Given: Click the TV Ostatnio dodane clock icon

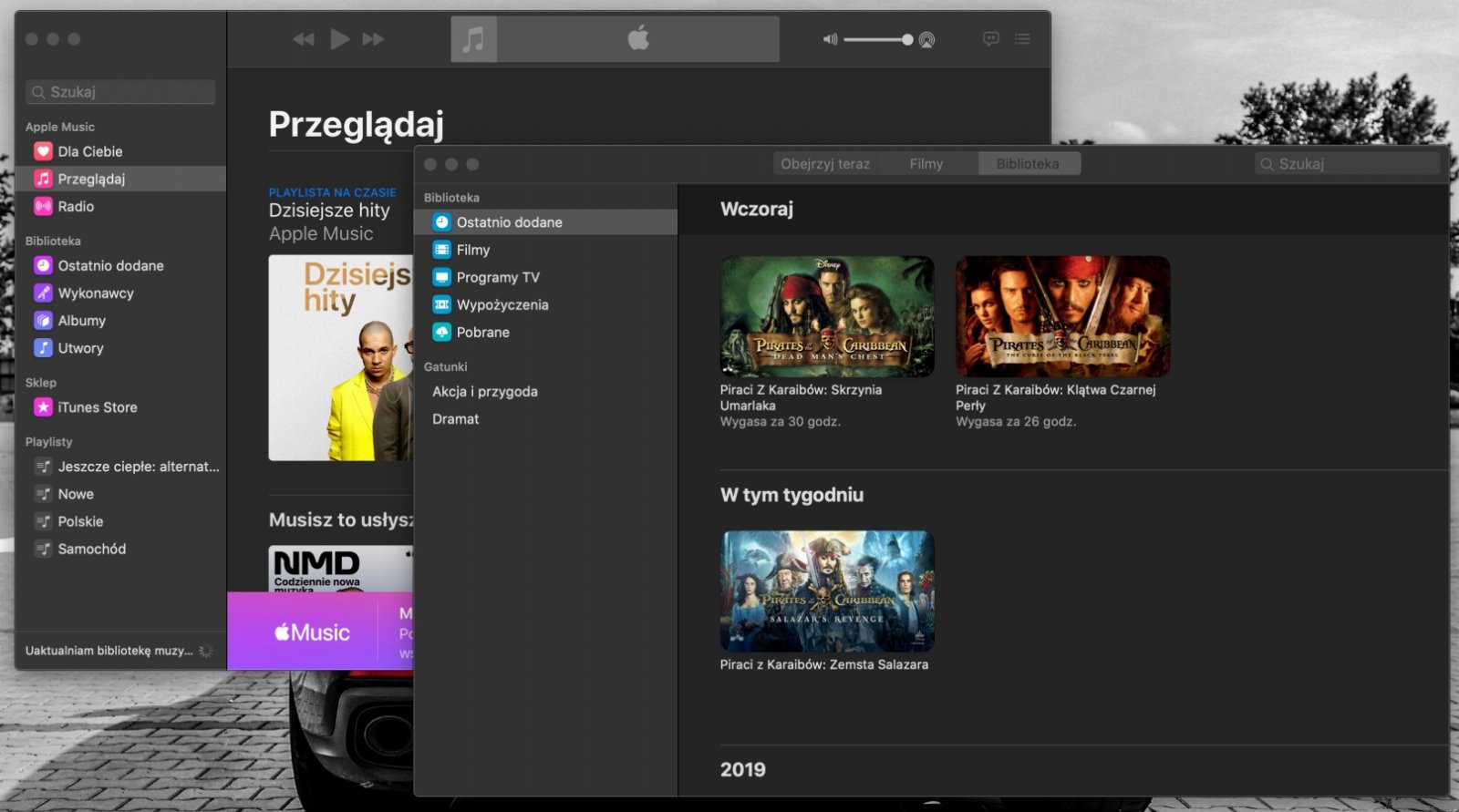Looking at the screenshot, I should point(441,222).
